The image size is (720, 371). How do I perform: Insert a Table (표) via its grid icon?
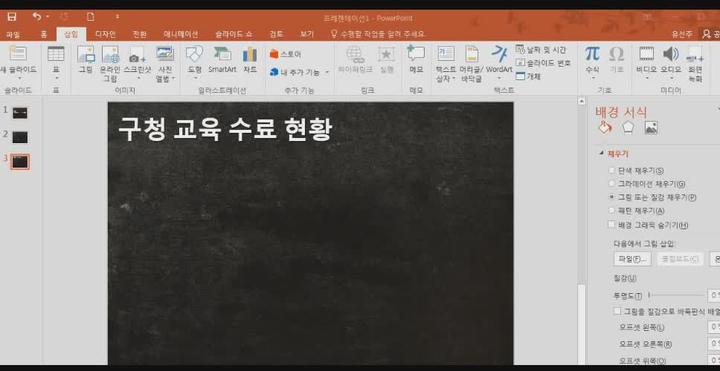click(x=56, y=54)
